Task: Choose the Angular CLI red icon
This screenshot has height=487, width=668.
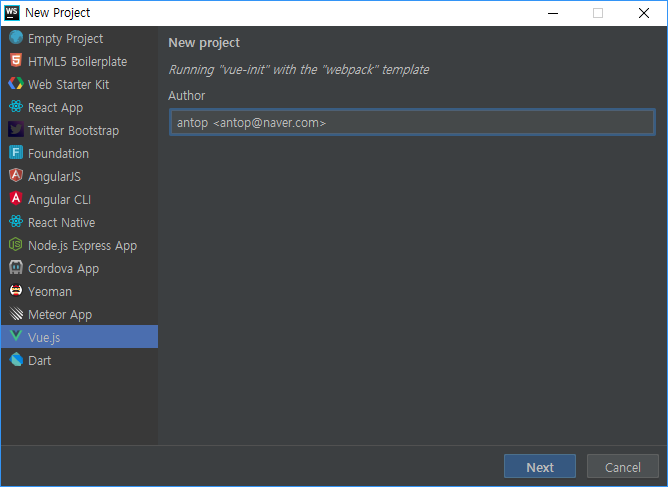Action: pos(16,199)
